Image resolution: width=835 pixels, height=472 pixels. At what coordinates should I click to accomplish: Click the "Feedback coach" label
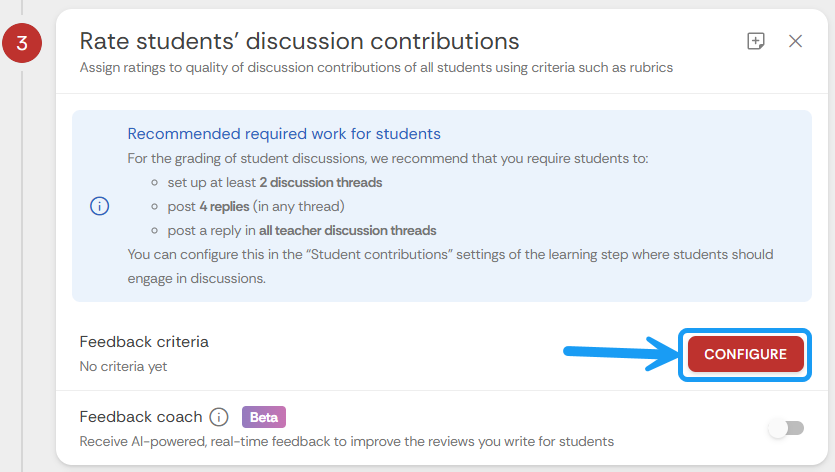click(x=141, y=417)
